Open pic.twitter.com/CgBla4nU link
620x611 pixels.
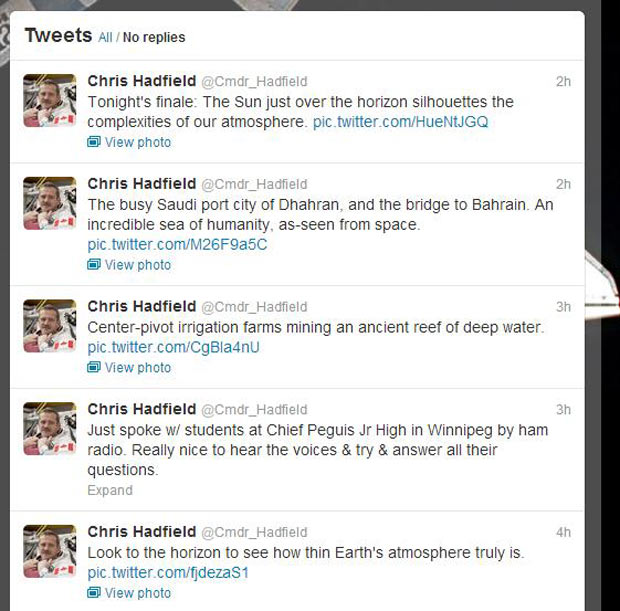click(174, 347)
